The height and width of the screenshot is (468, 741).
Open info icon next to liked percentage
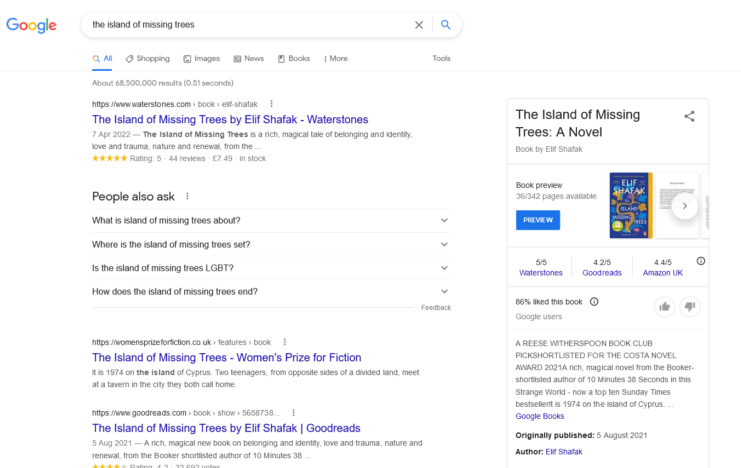click(x=594, y=301)
